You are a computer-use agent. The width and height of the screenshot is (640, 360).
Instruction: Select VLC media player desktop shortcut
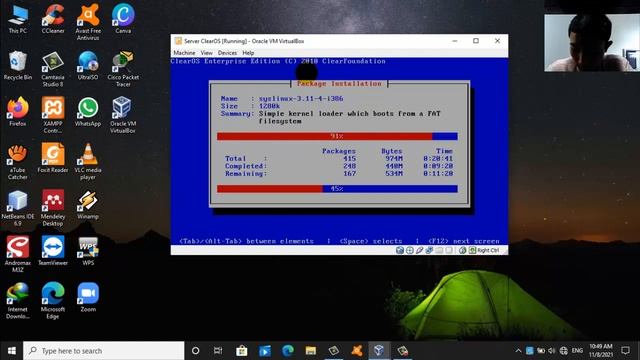tap(88, 162)
